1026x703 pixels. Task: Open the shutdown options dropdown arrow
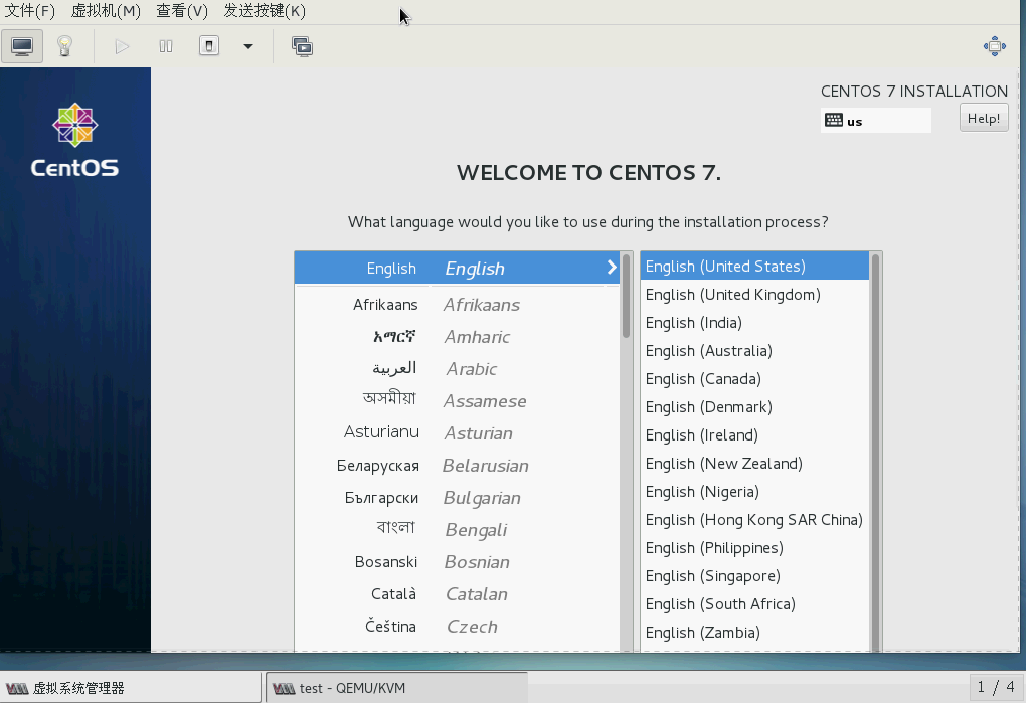coord(248,46)
